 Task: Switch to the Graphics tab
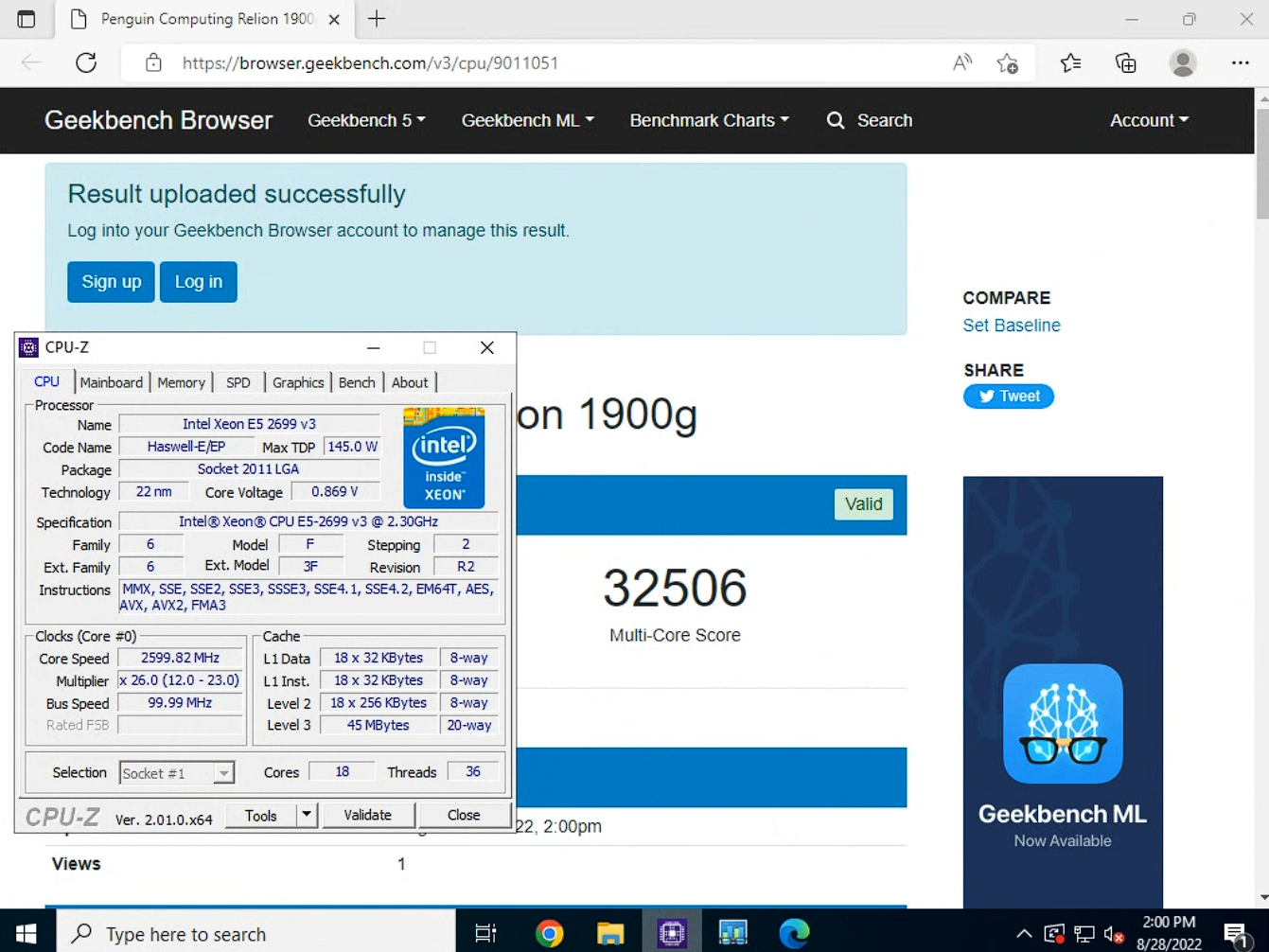tap(298, 382)
